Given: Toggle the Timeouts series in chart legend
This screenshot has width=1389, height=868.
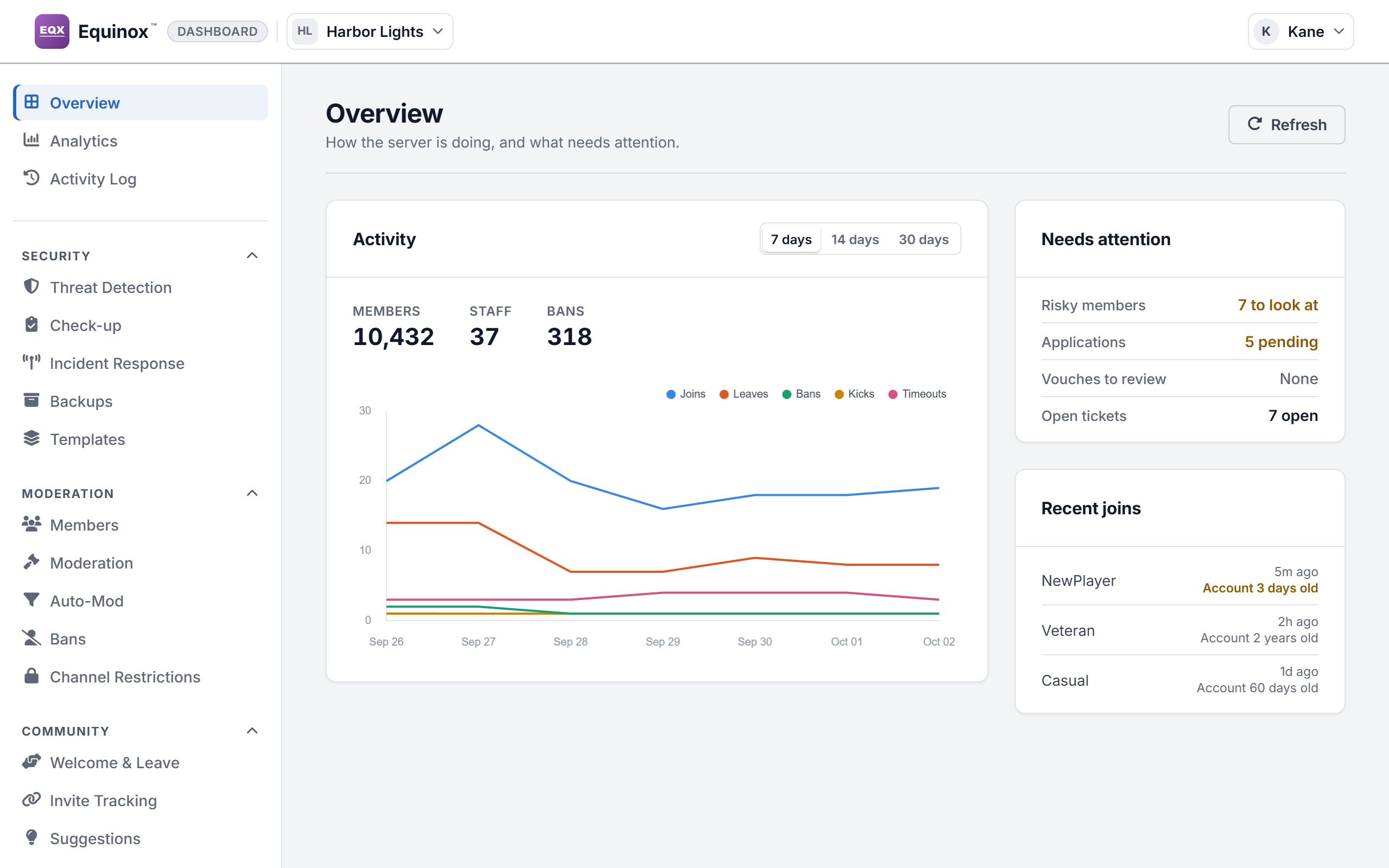Looking at the screenshot, I should [x=917, y=394].
